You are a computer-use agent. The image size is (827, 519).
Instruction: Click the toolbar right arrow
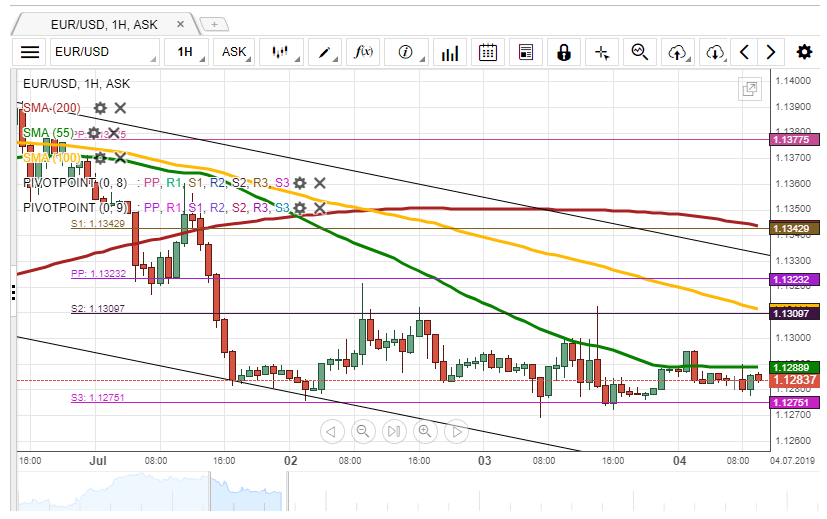click(x=771, y=52)
